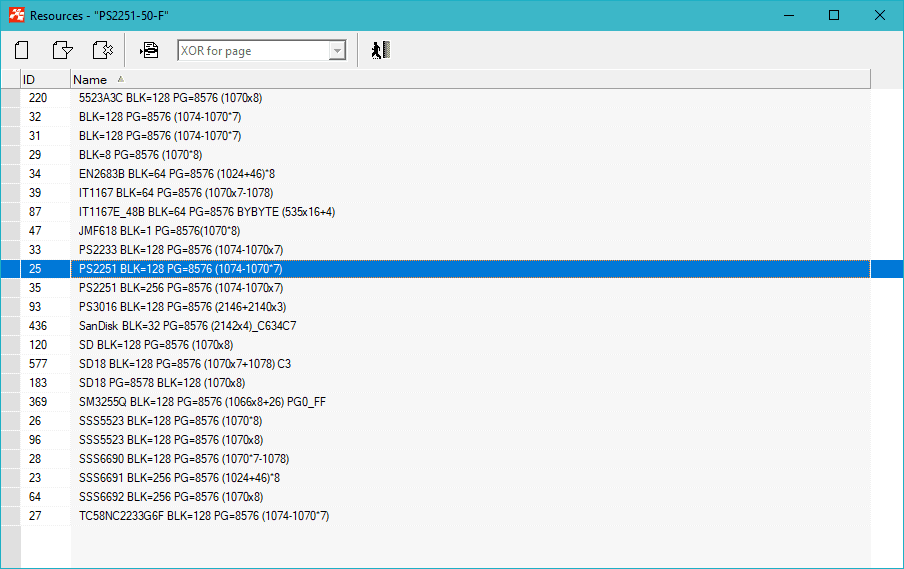Click ID cell 93
This screenshot has width=904, height=569.
point(46,307)
